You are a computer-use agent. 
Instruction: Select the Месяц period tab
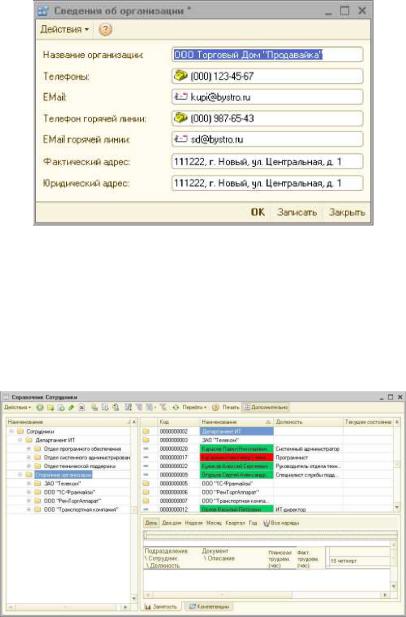click(214, 523)
